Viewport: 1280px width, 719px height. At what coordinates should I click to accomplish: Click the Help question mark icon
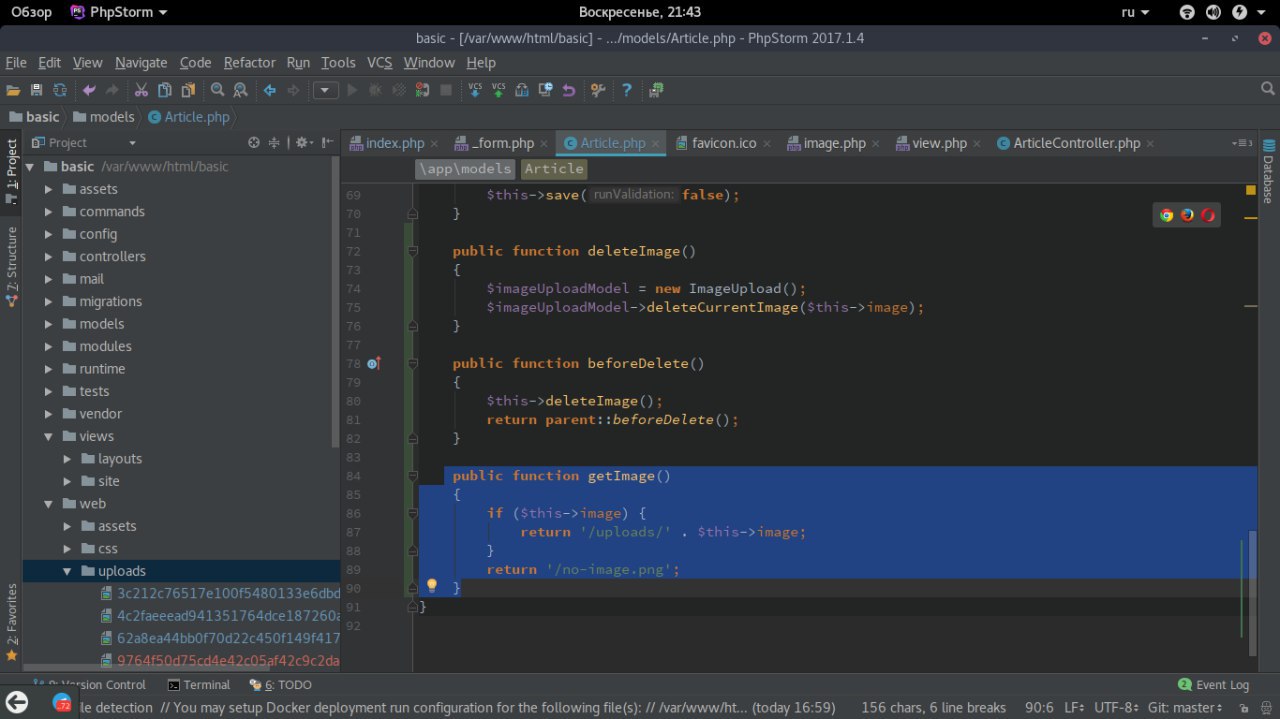pos(627,90)
